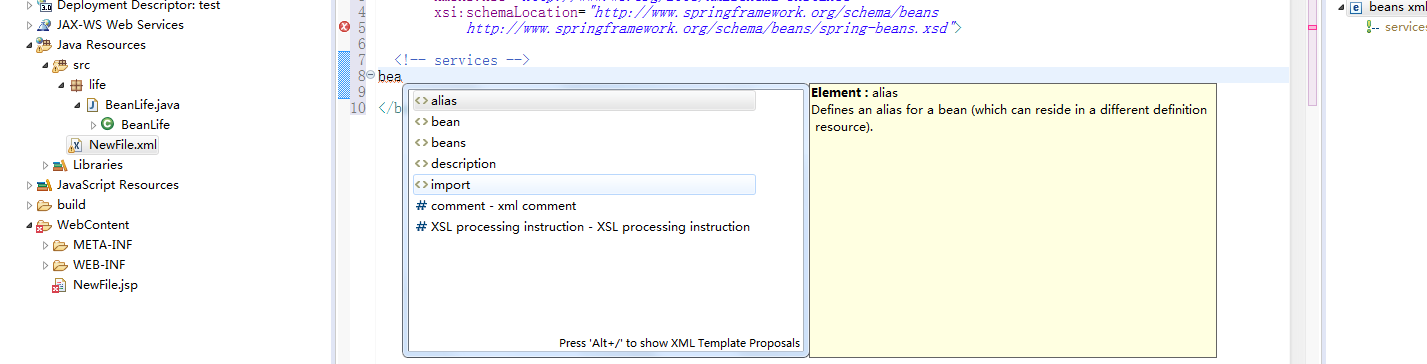1427x364 pixels.
Task: Select WebContent label in tree
Action: [93, 225]
